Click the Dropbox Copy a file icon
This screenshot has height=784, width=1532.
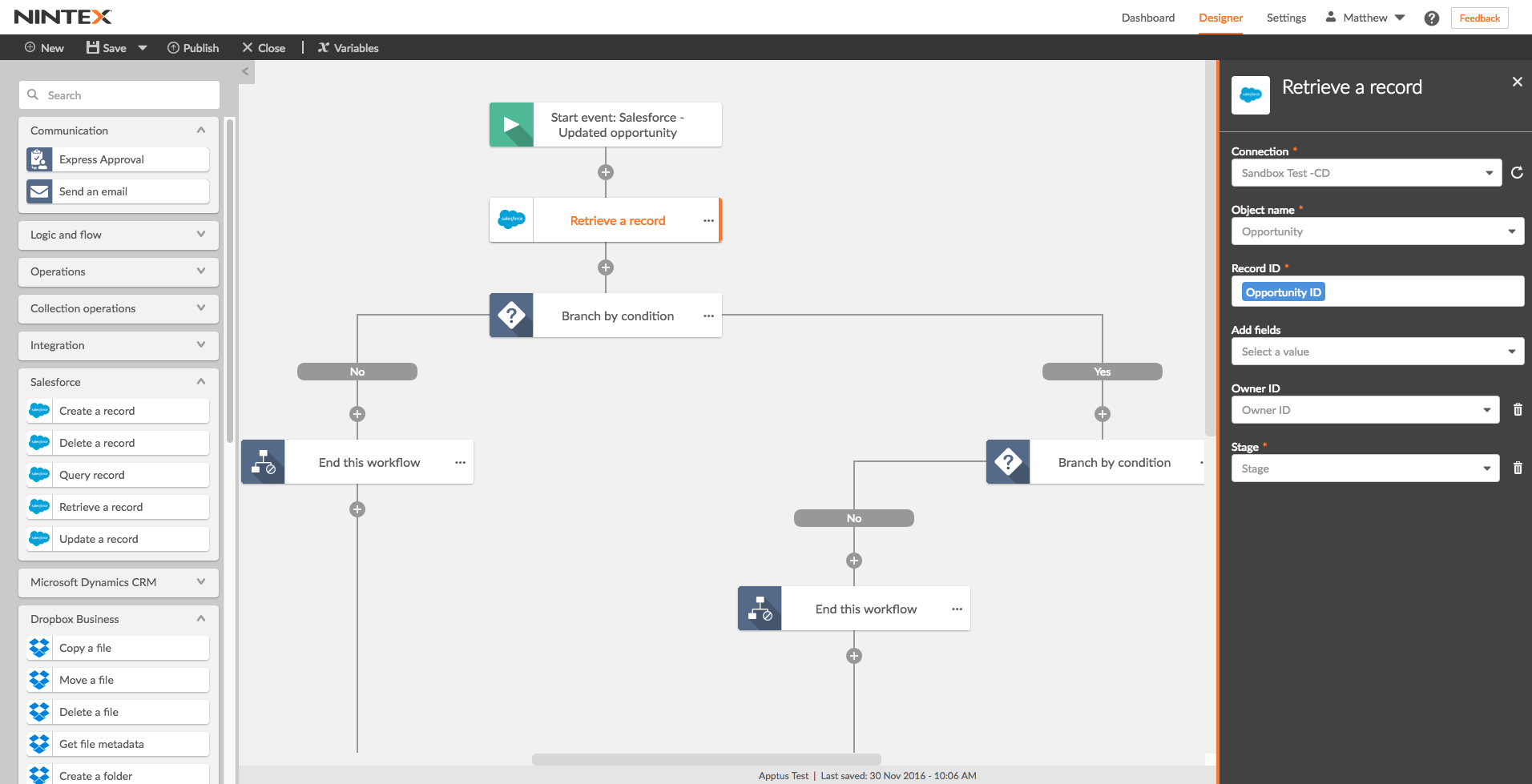[39, 648]
